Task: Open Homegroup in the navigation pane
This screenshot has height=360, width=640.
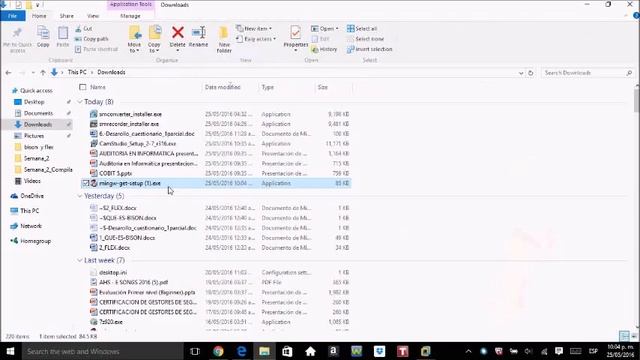Action: 31,241
